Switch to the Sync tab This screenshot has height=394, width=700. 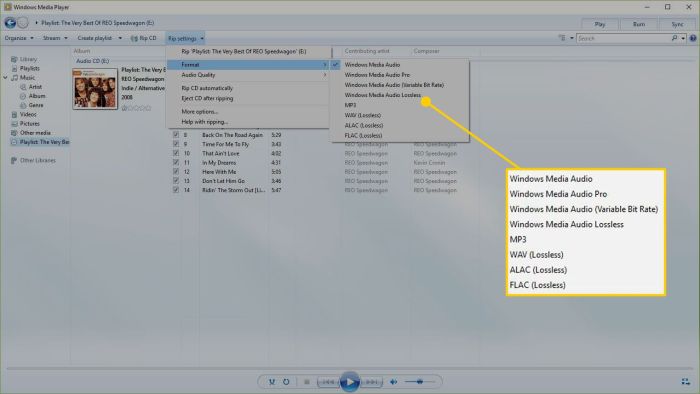click(677, 24)
